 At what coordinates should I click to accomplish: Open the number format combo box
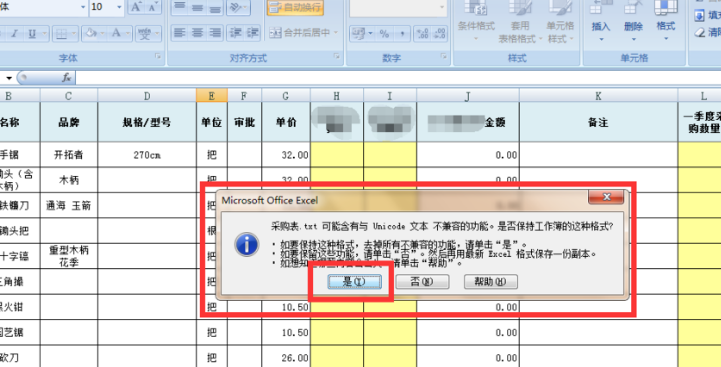(398, 7)
